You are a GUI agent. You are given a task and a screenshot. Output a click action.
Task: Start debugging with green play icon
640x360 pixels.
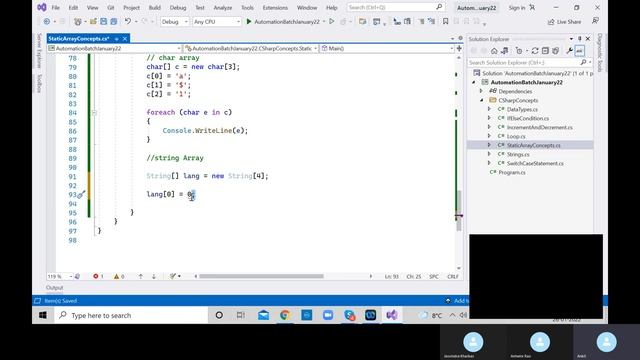249,22
